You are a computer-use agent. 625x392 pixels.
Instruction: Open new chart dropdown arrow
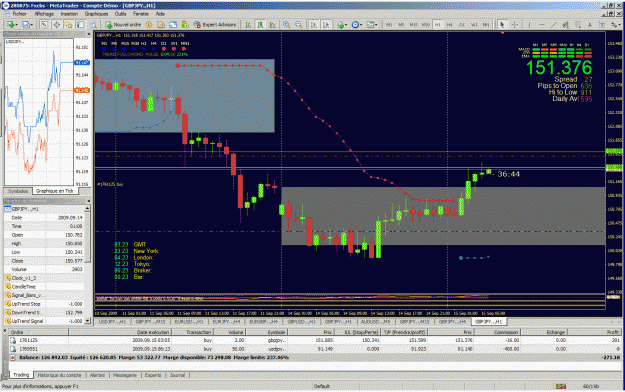[16, 25]
